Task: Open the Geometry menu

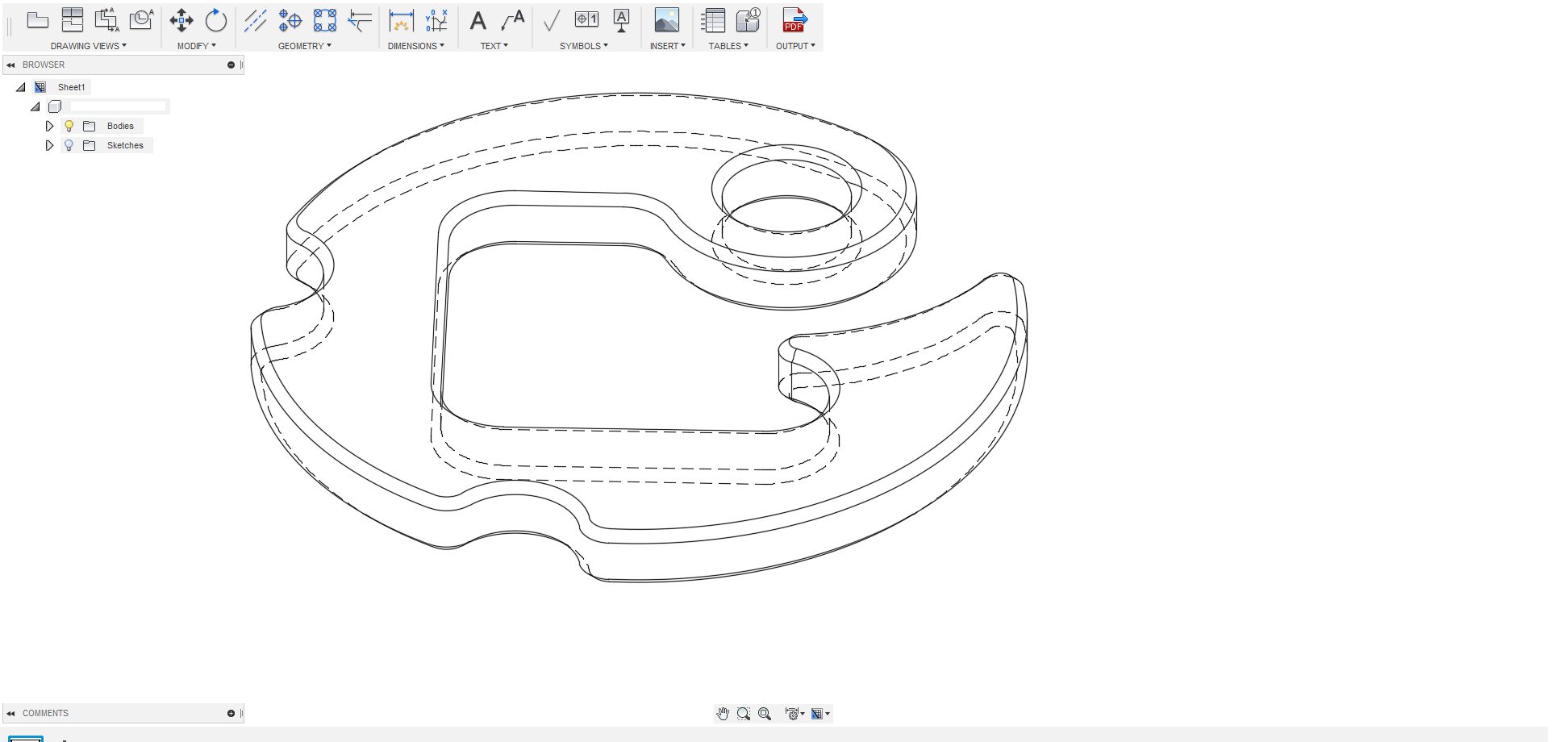Action: 305,46
